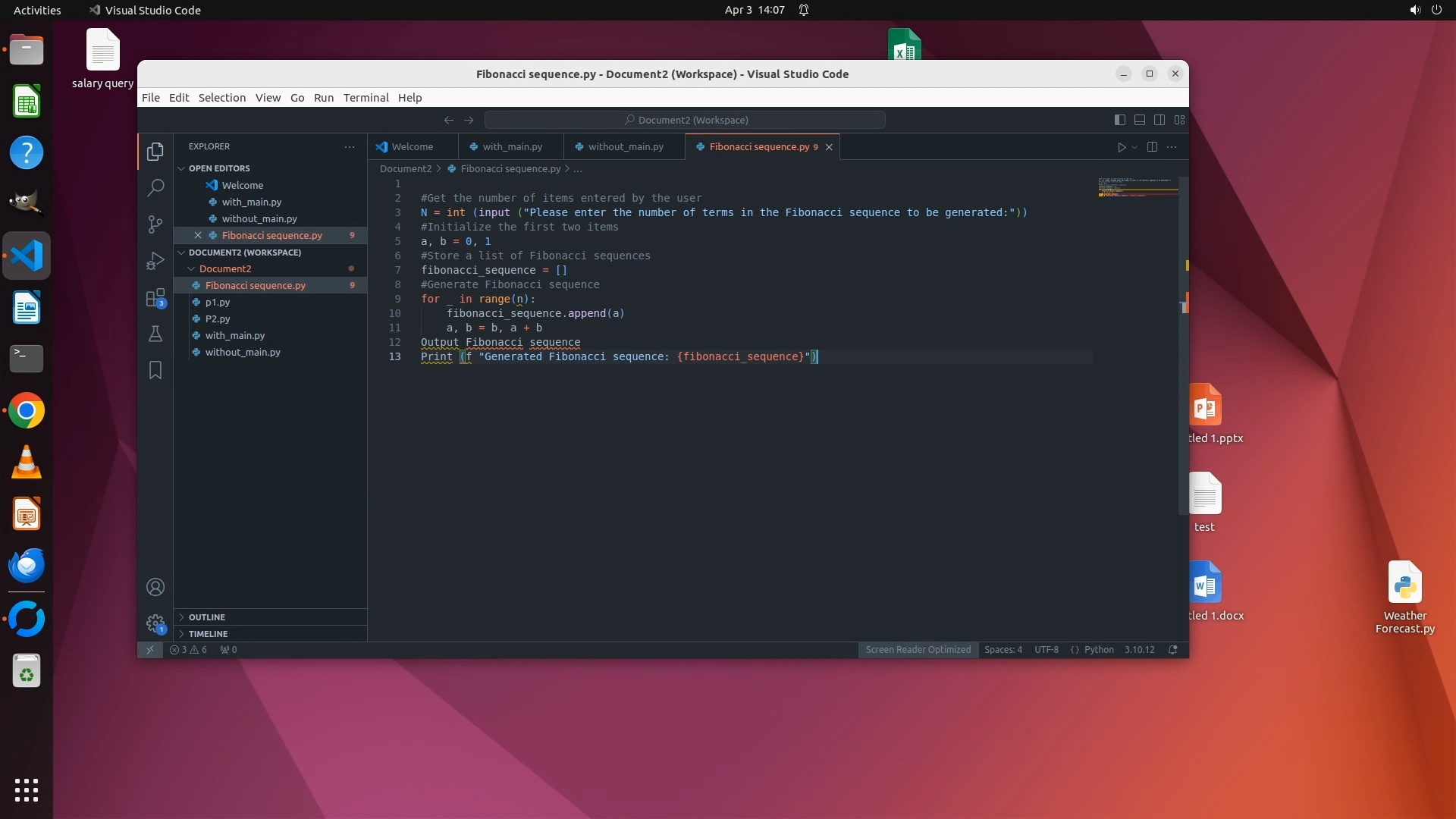The height and width of the screenshot is (819, 1456).
Task: Expand the OUTLINE section
Action: coord(207,617)
